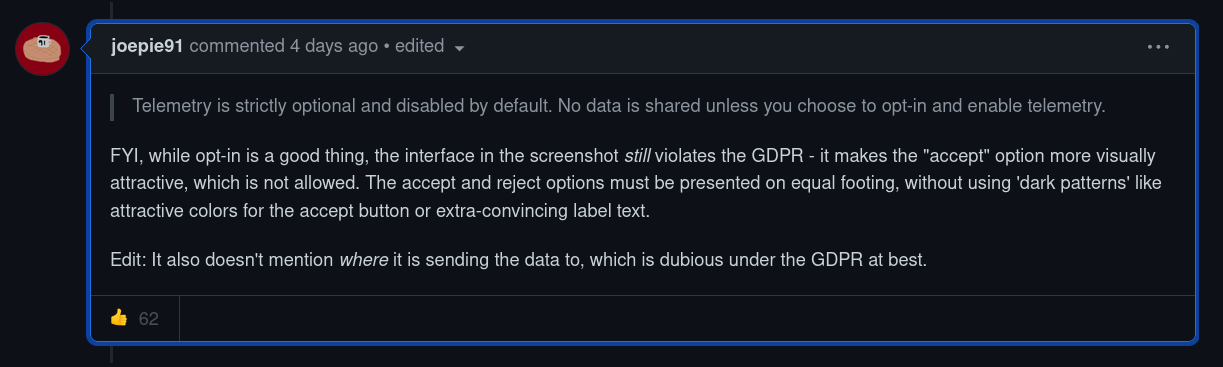
Task: Click the italic word "where" in edit note
Action: [x=364, y=260]
